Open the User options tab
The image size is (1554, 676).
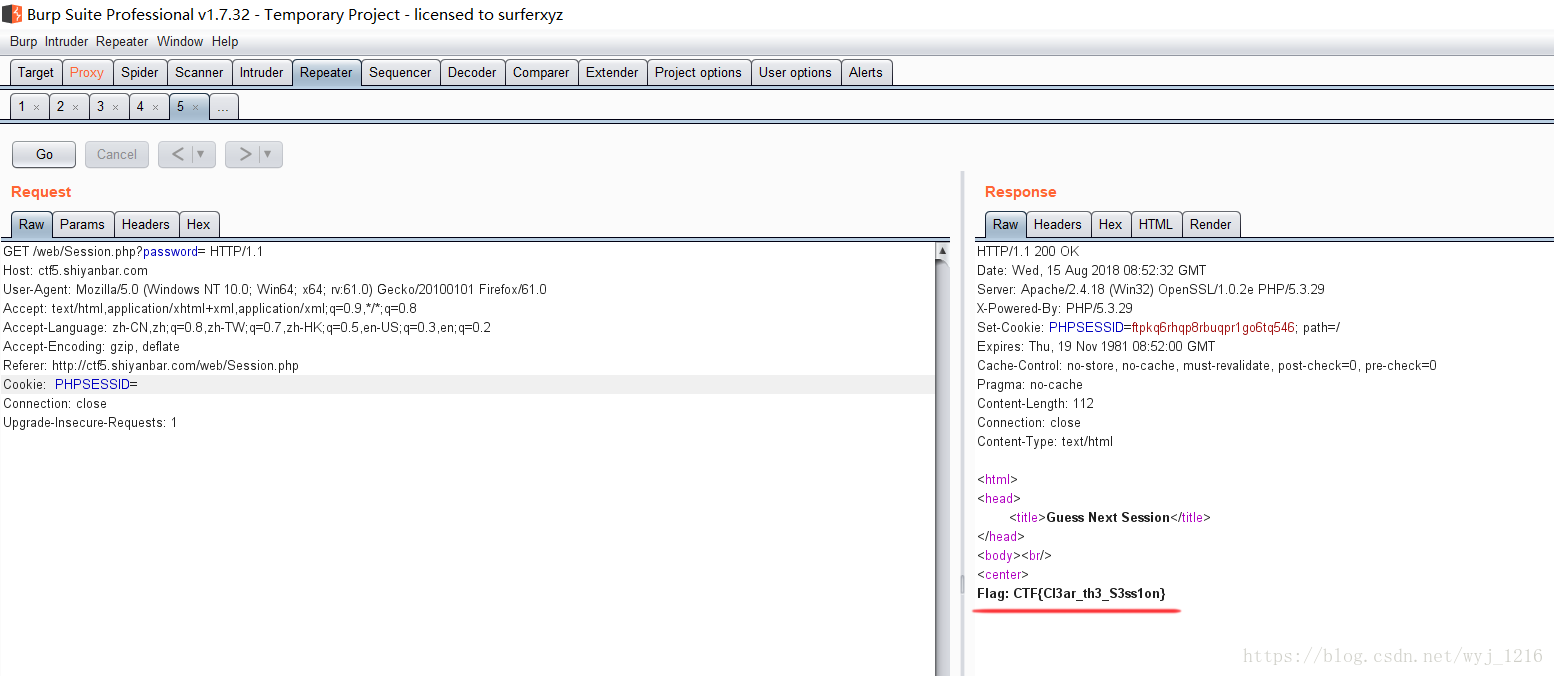pyautogui.click(x=795, y=72)
